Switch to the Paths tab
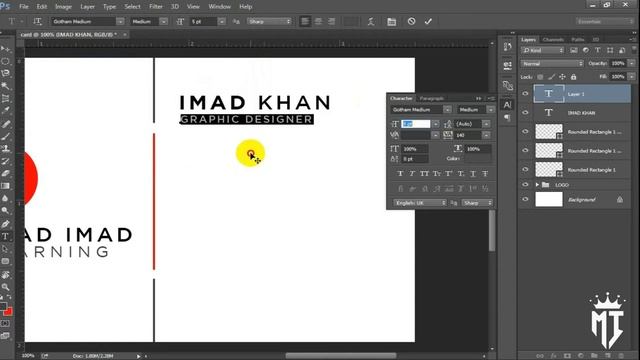The image size is (640, 360). coord(578,40)
